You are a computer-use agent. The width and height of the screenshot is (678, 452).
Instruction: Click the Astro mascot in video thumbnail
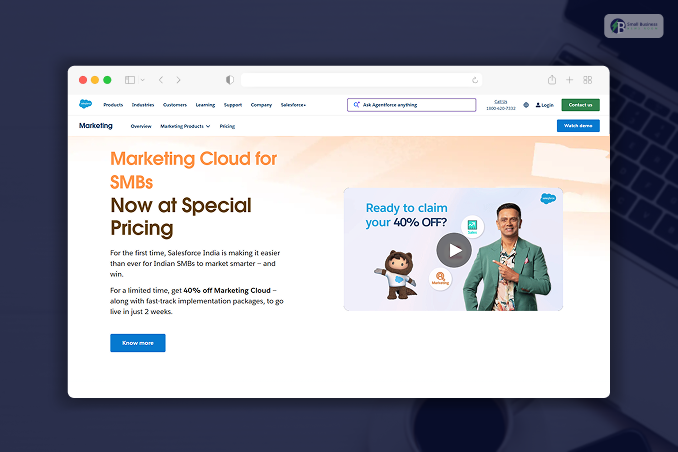tap(397, 275)
